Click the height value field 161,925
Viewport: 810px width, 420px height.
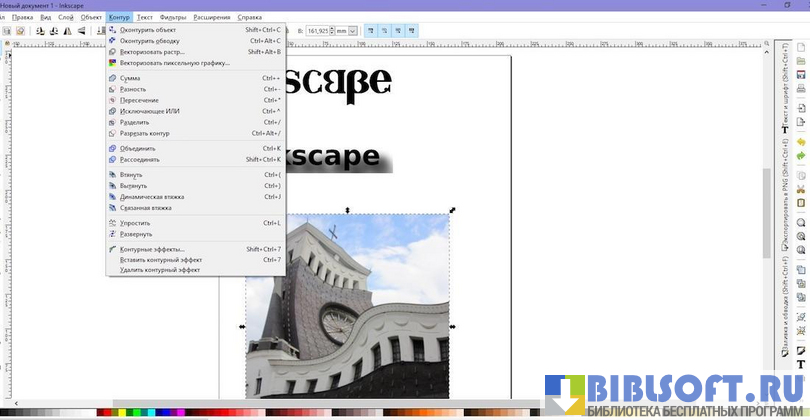(x=316, y=31)
